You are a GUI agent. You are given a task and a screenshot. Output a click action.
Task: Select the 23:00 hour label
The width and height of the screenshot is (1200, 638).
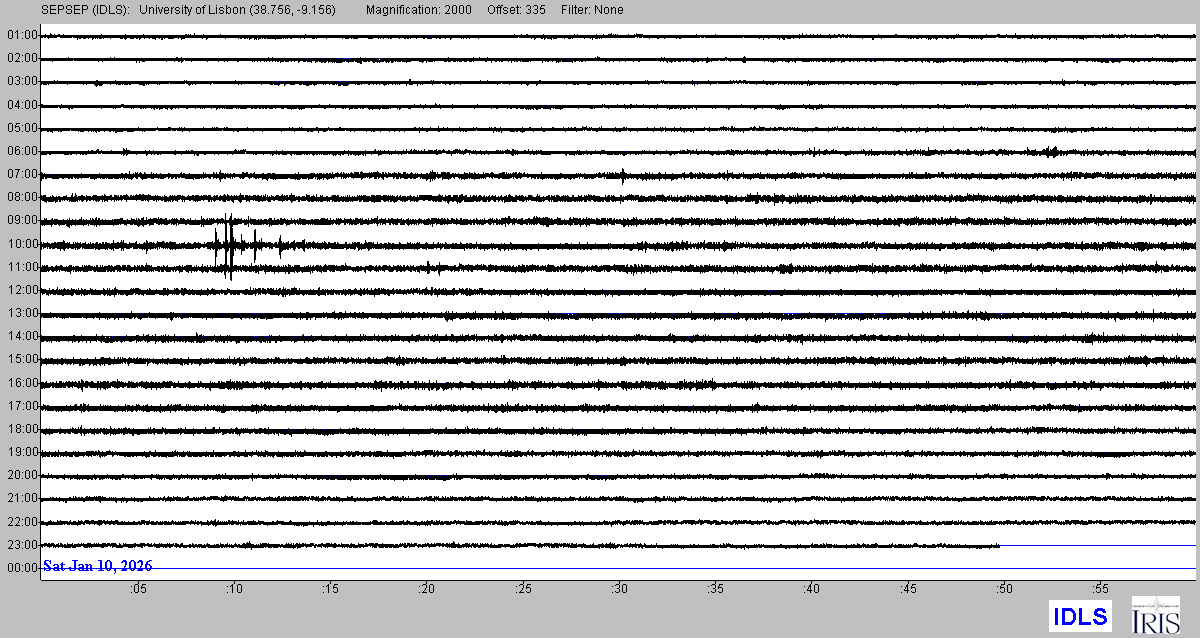point(22,545)
